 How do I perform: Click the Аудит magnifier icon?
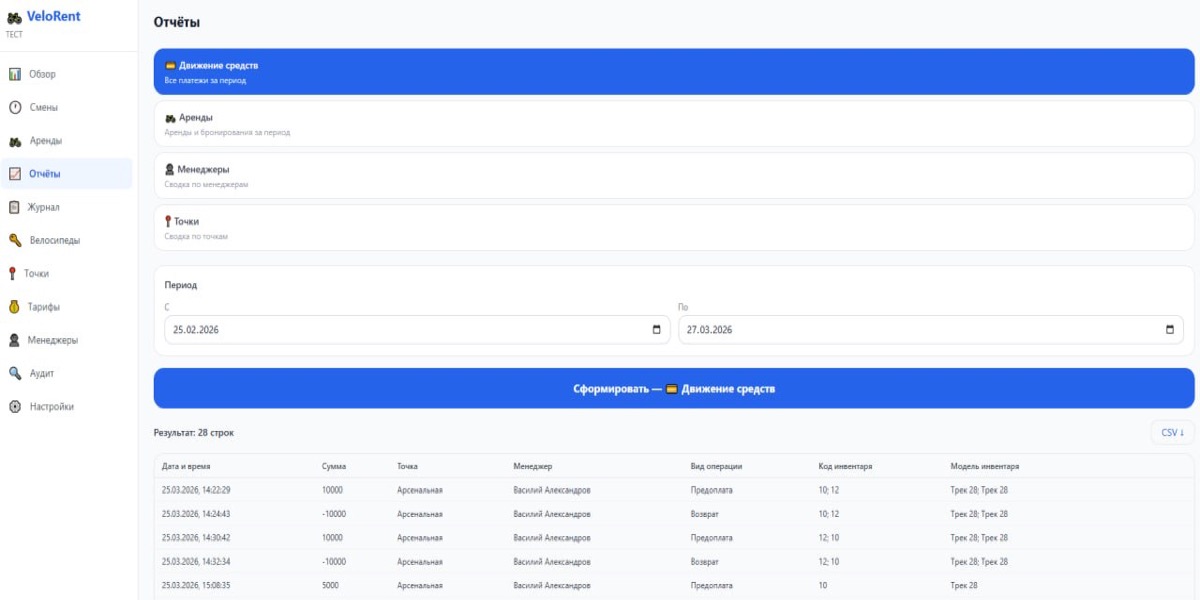click(15, 373)
